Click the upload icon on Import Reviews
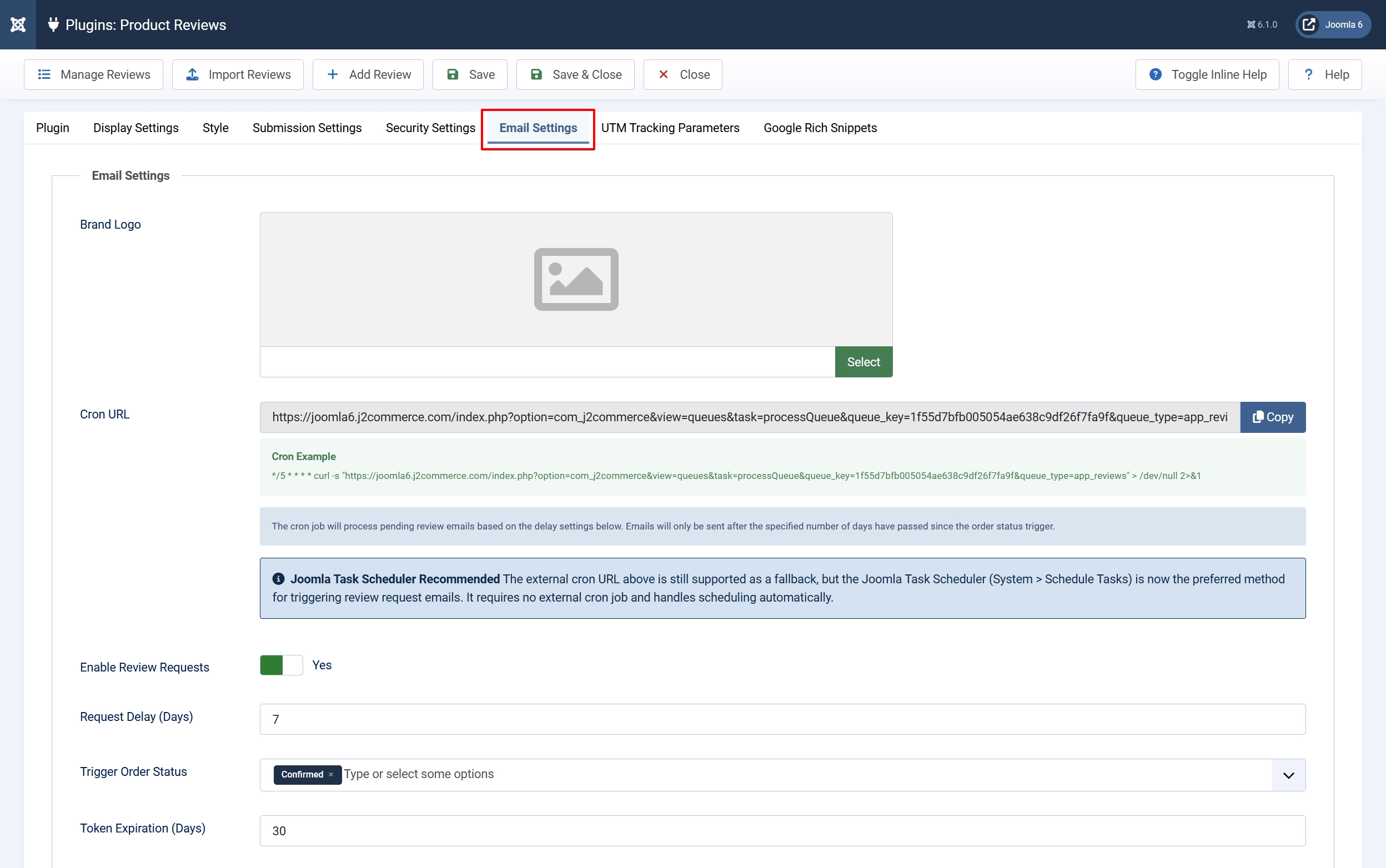The width and height of the screenshot is (1386, 868). pyautogui.click(x=193, y=74)
